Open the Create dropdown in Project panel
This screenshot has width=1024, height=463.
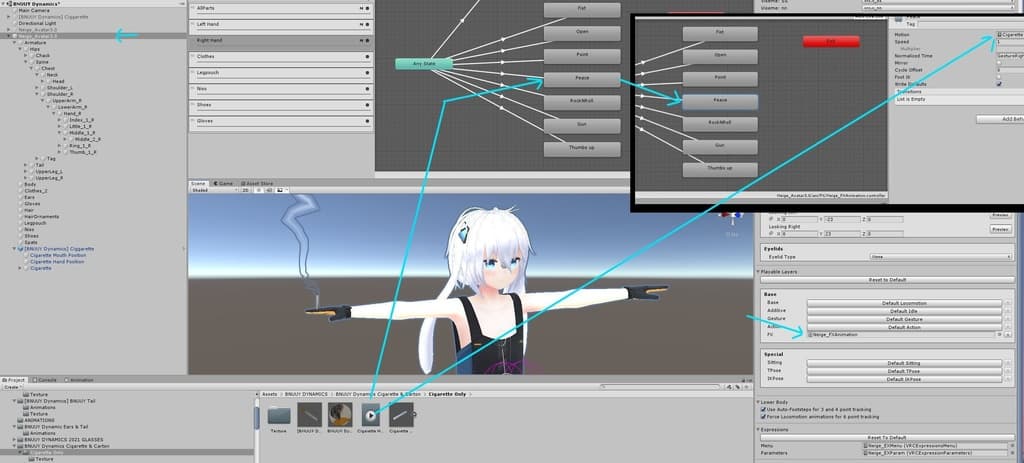12,387
